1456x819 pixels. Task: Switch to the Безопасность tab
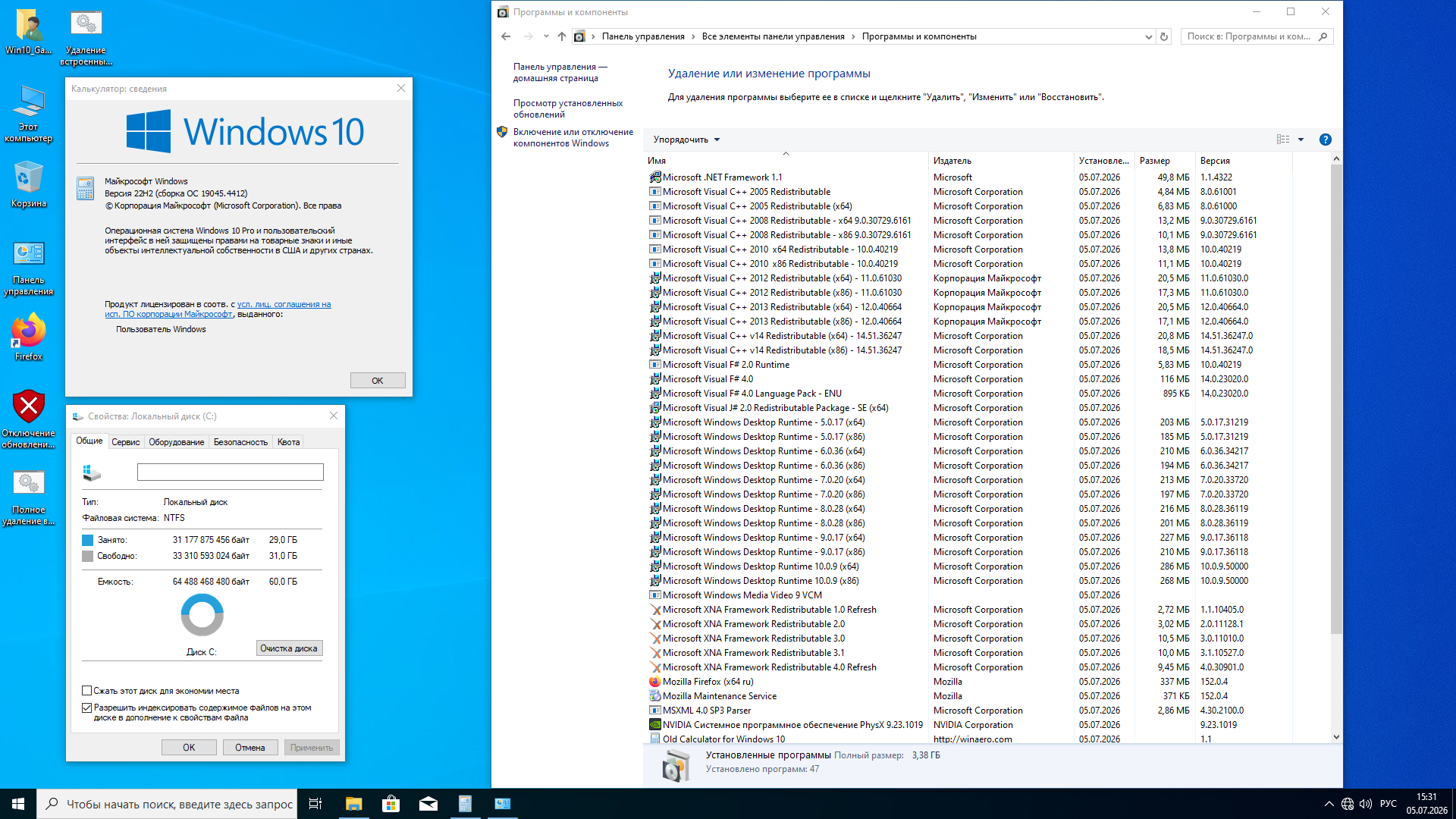coord(241,442)
